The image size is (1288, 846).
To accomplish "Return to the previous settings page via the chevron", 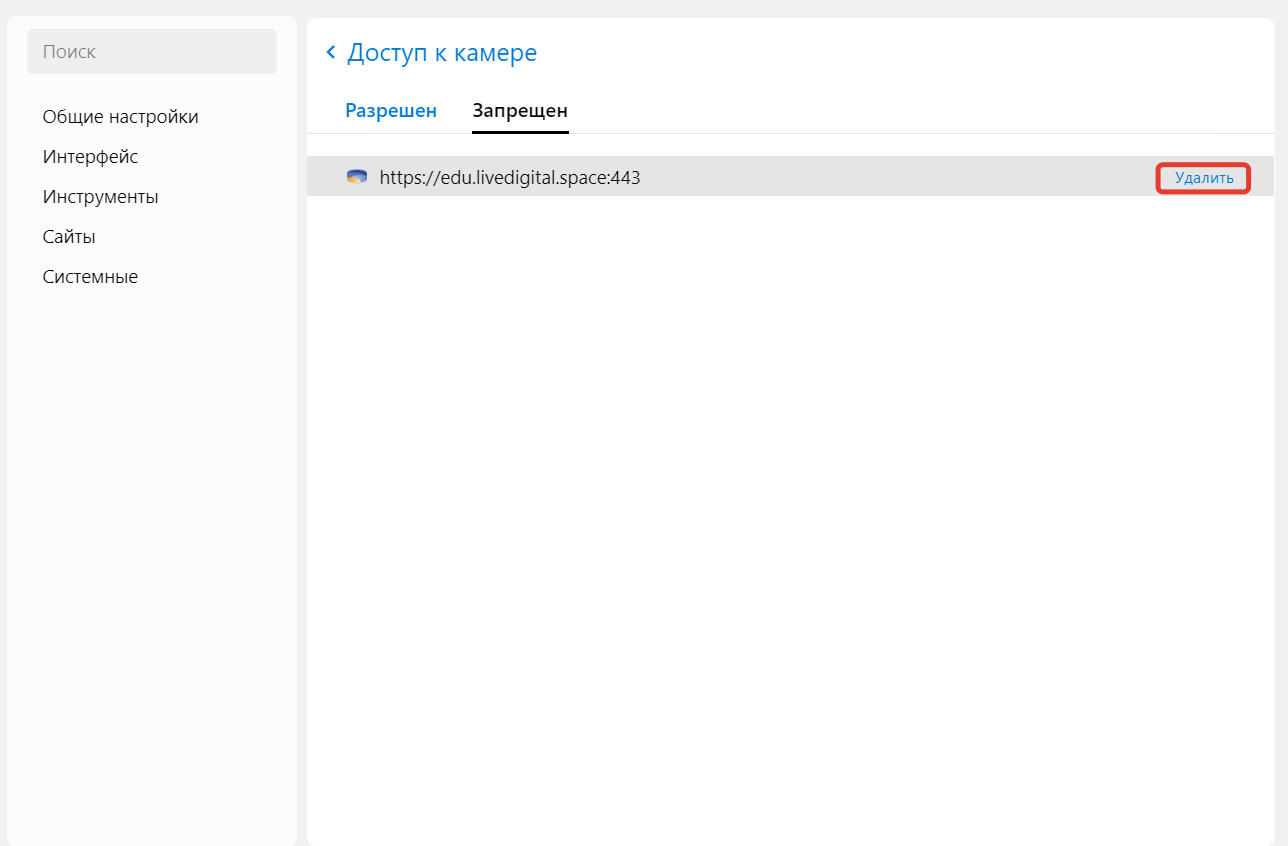I will point(331,53).
